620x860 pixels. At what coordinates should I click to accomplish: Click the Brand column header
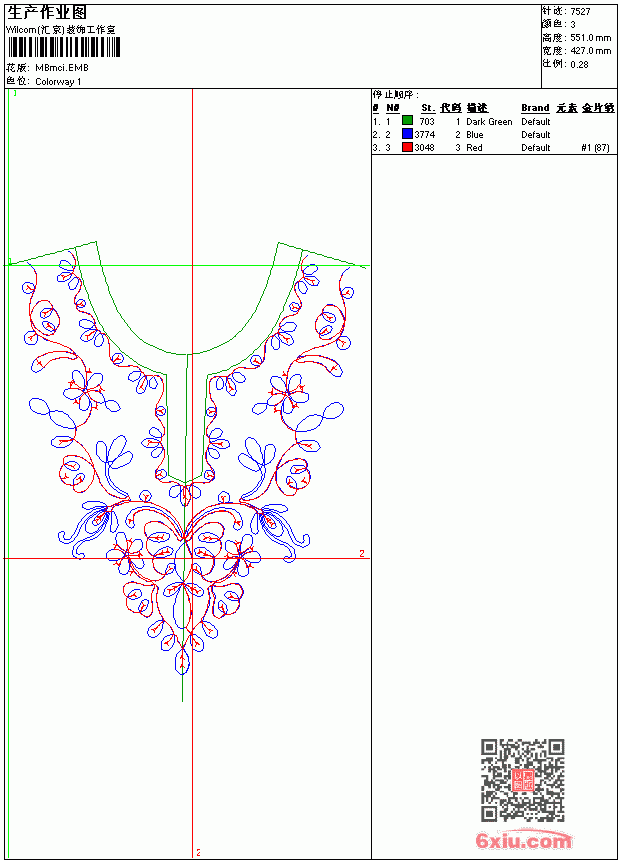click(x=535, y=108)
